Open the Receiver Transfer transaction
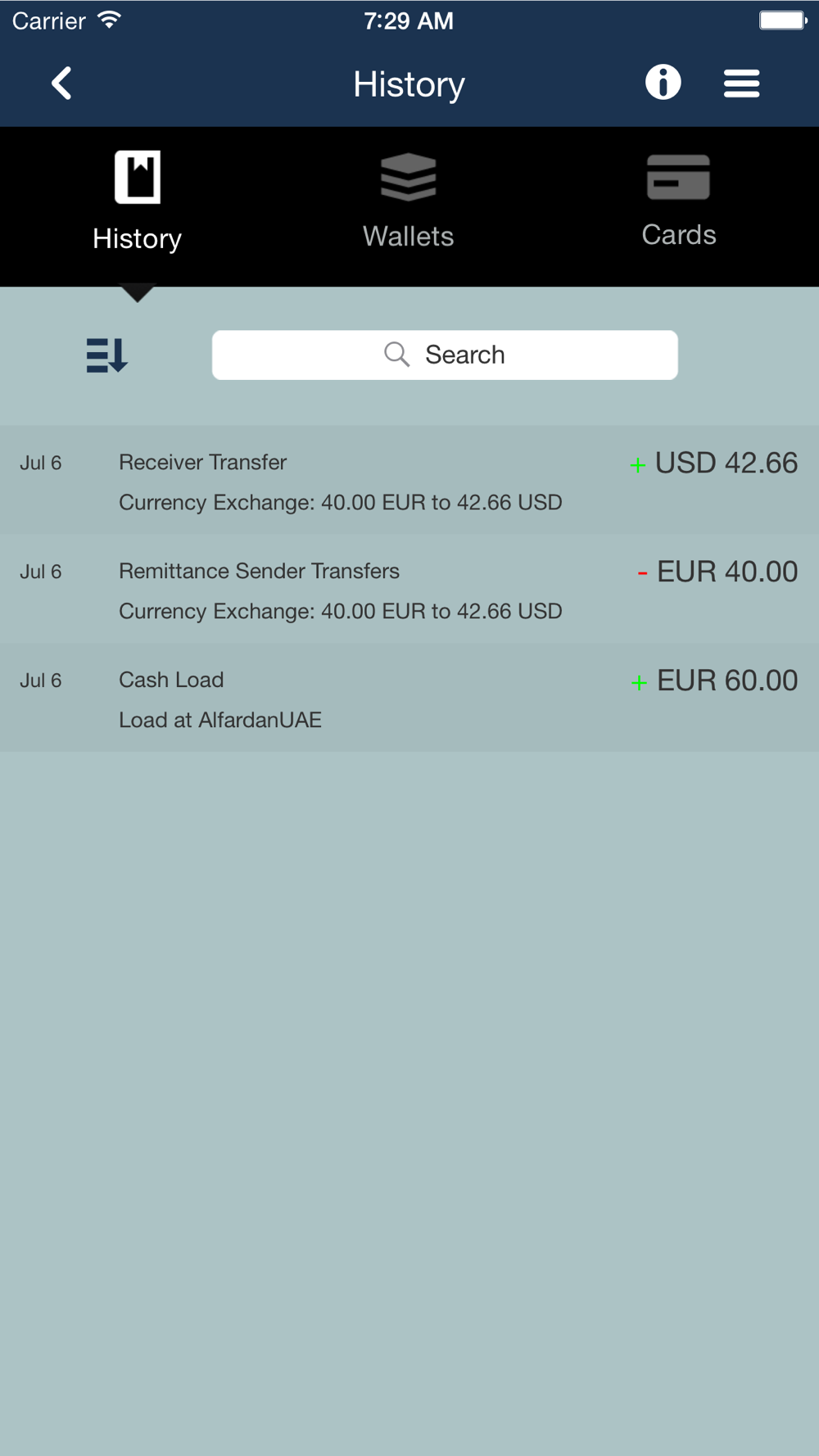 tap(203, 463)
